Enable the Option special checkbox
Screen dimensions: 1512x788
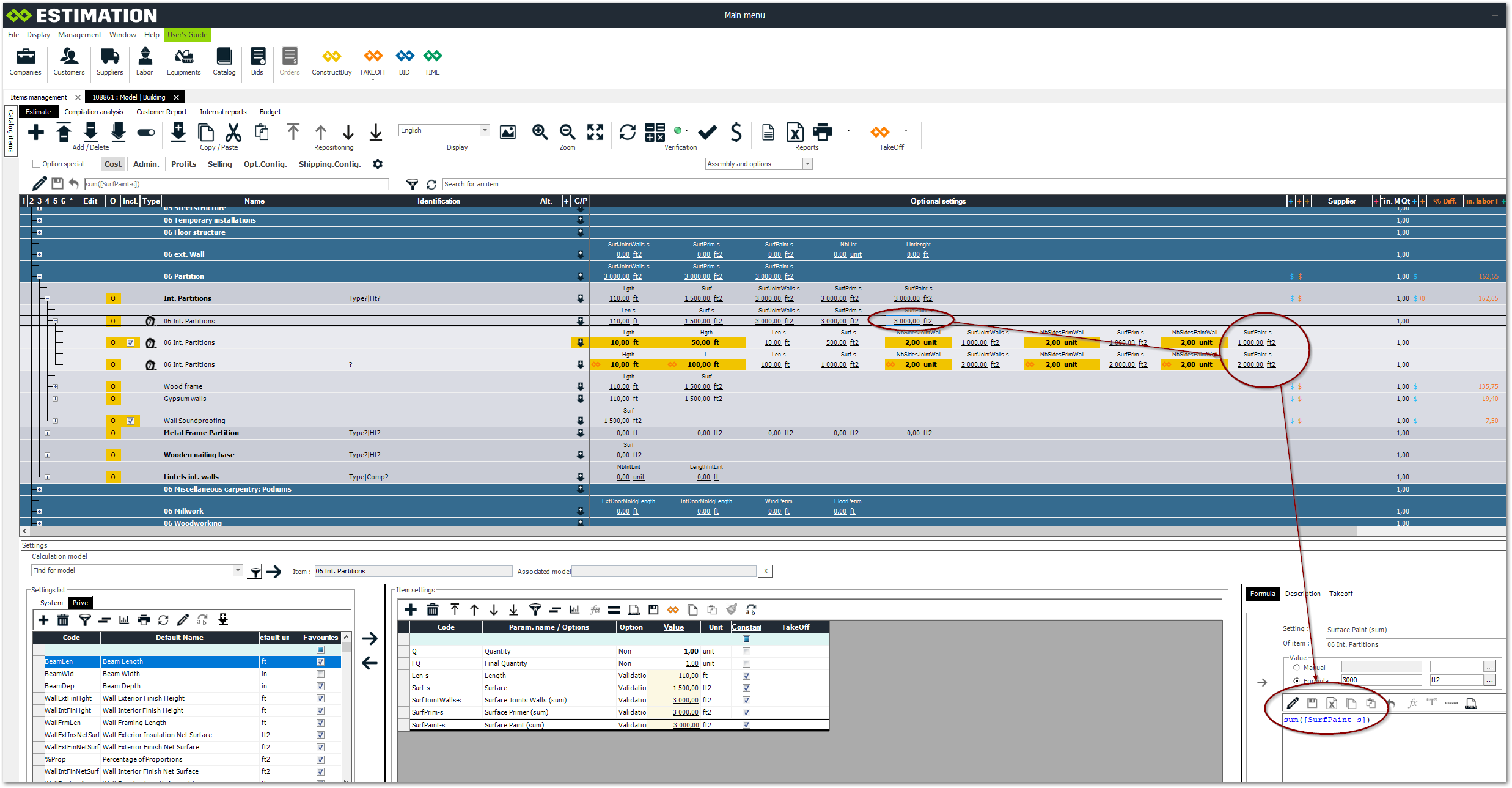(37, 164)
